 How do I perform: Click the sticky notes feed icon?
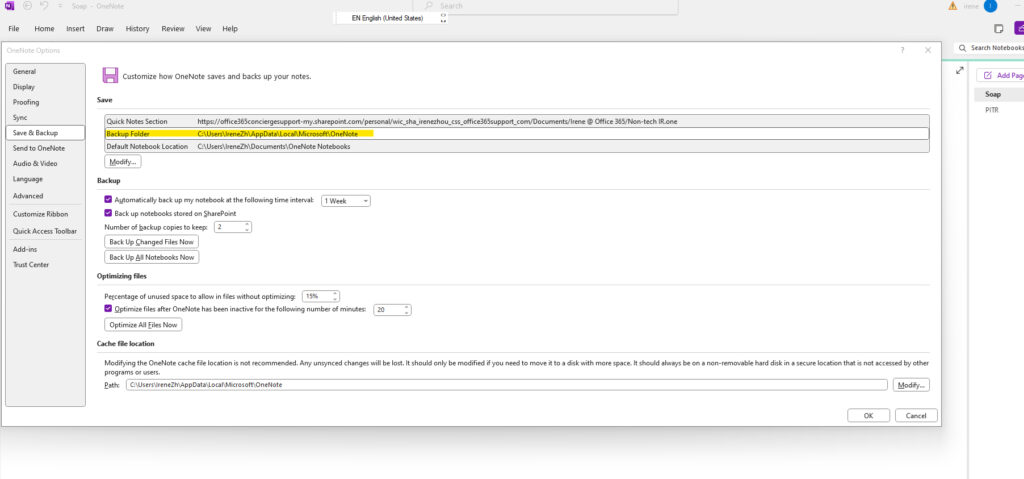tap(999, 29)
